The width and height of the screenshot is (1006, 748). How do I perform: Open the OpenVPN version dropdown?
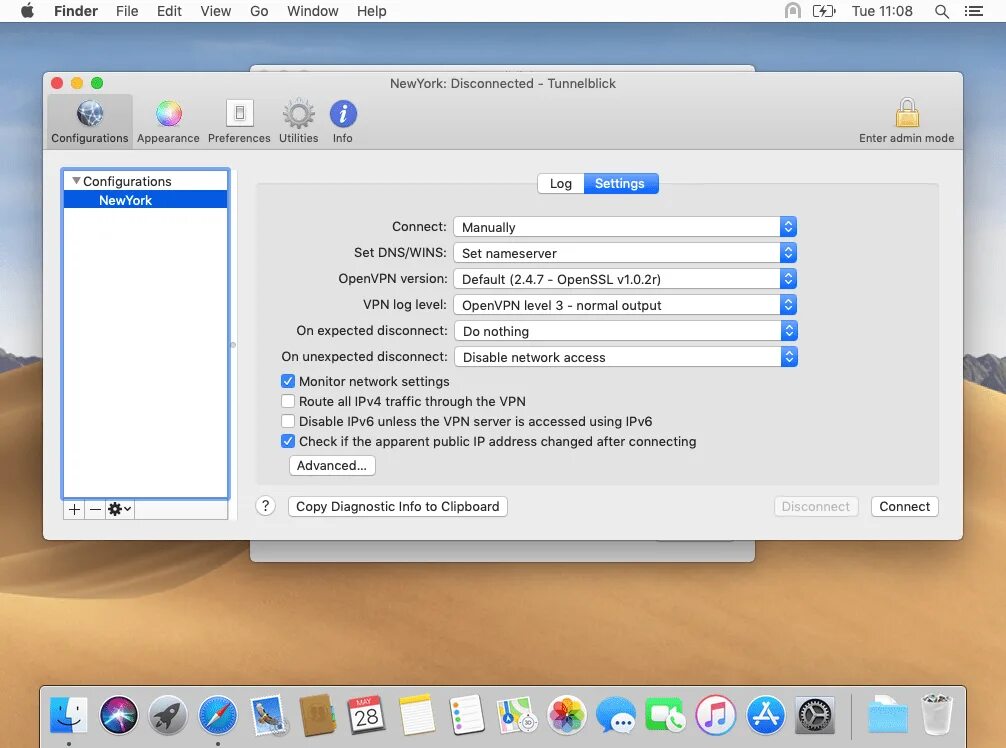625,279
